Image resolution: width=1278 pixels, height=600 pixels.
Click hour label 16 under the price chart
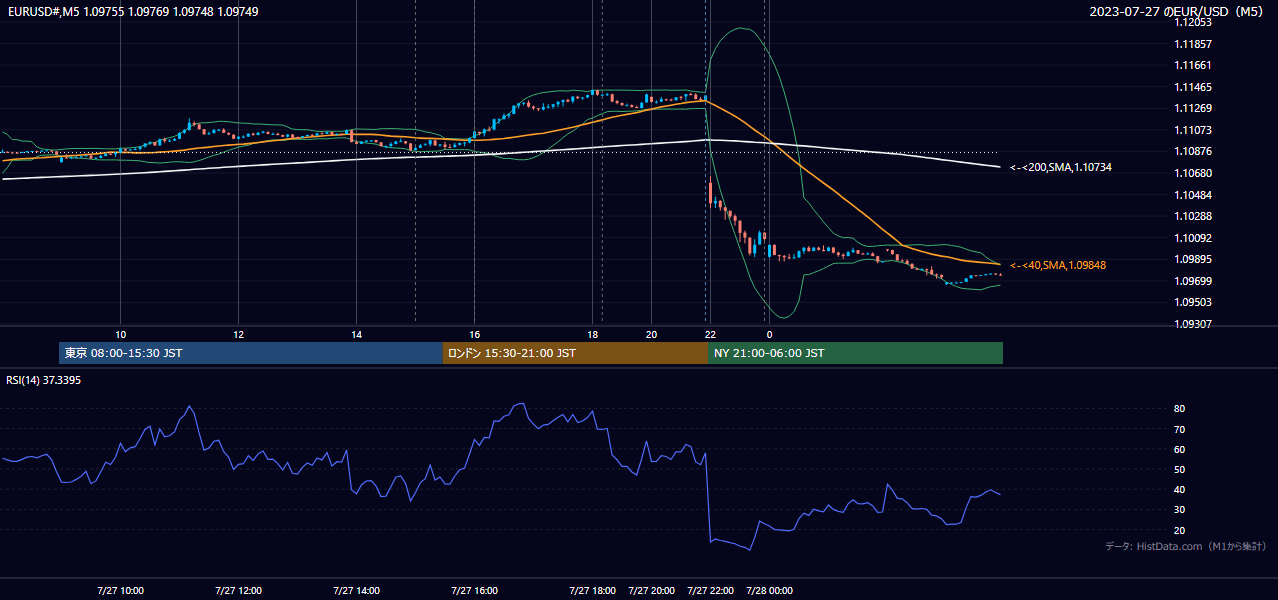point(474,334)
